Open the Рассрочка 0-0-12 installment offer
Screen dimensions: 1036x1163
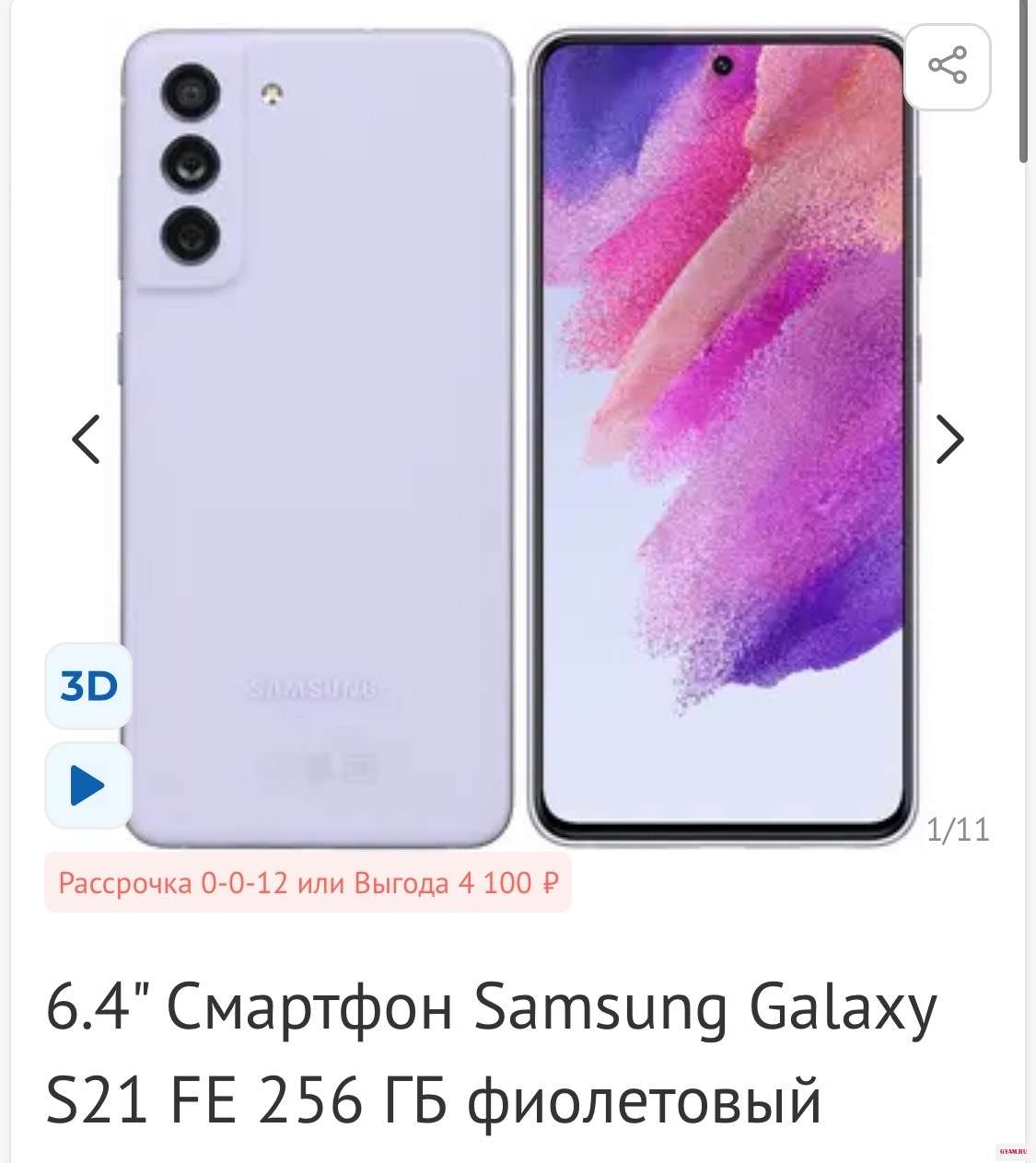coord(173,883)
